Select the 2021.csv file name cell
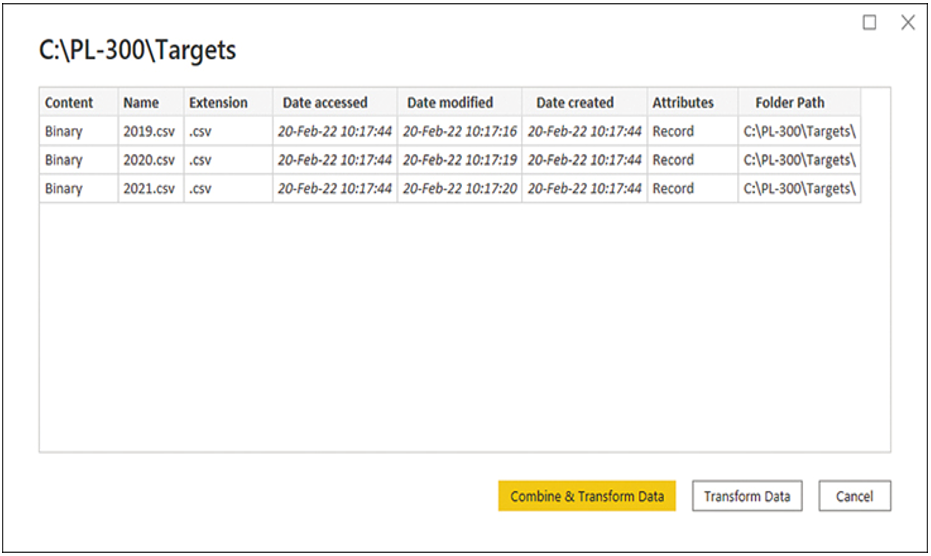 (x=151, y=188)
